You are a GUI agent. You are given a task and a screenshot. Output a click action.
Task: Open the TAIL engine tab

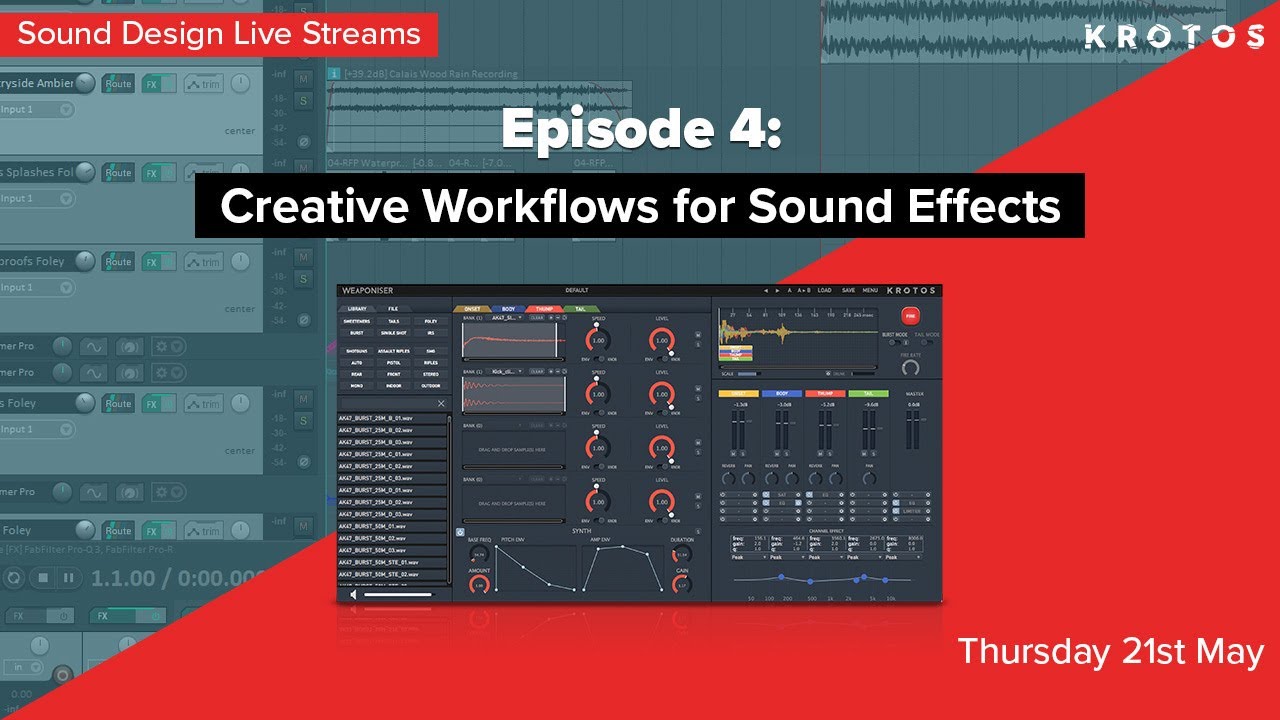click(581, 309)
